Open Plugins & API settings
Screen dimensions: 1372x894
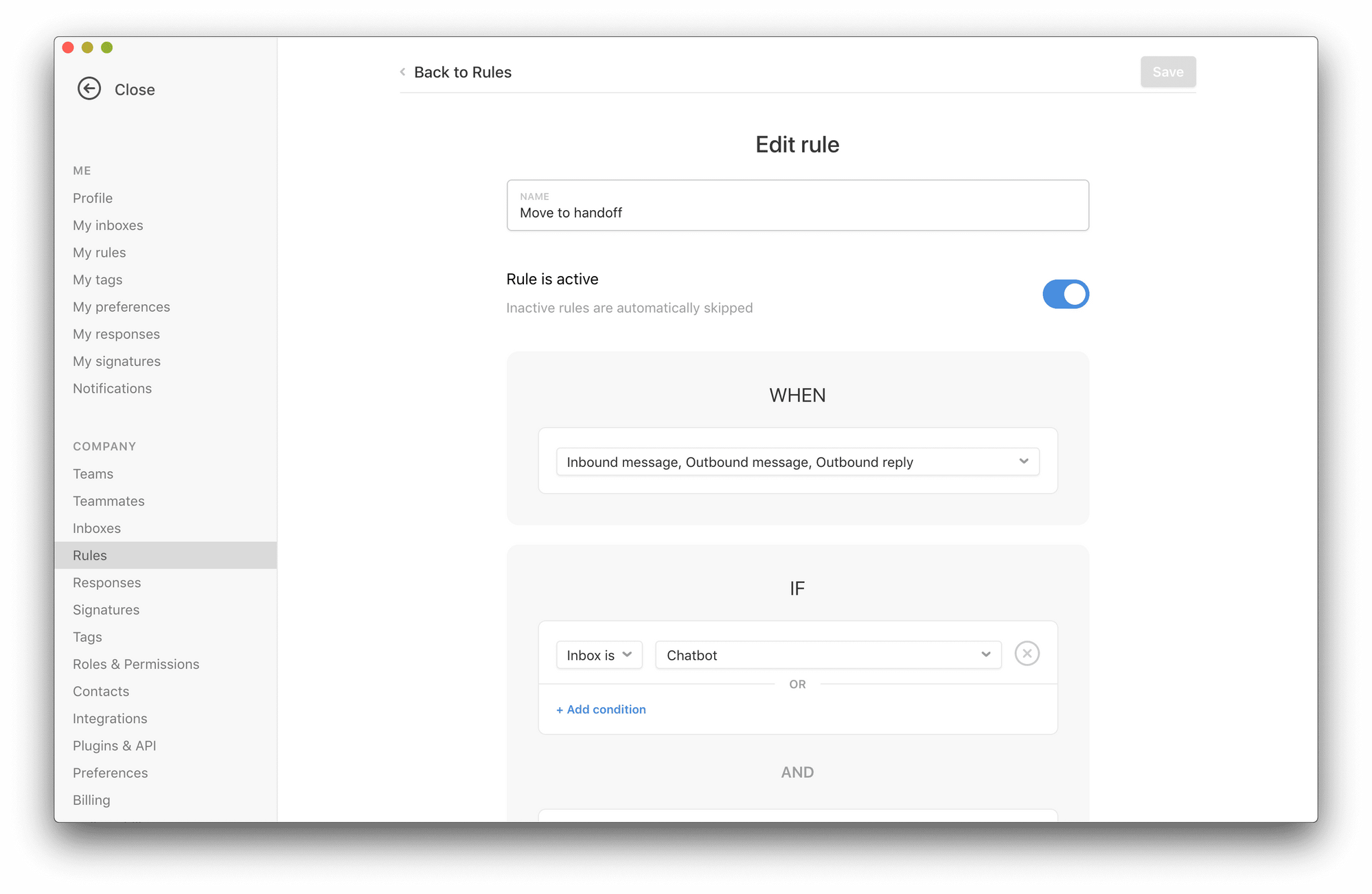pos(115,746)
